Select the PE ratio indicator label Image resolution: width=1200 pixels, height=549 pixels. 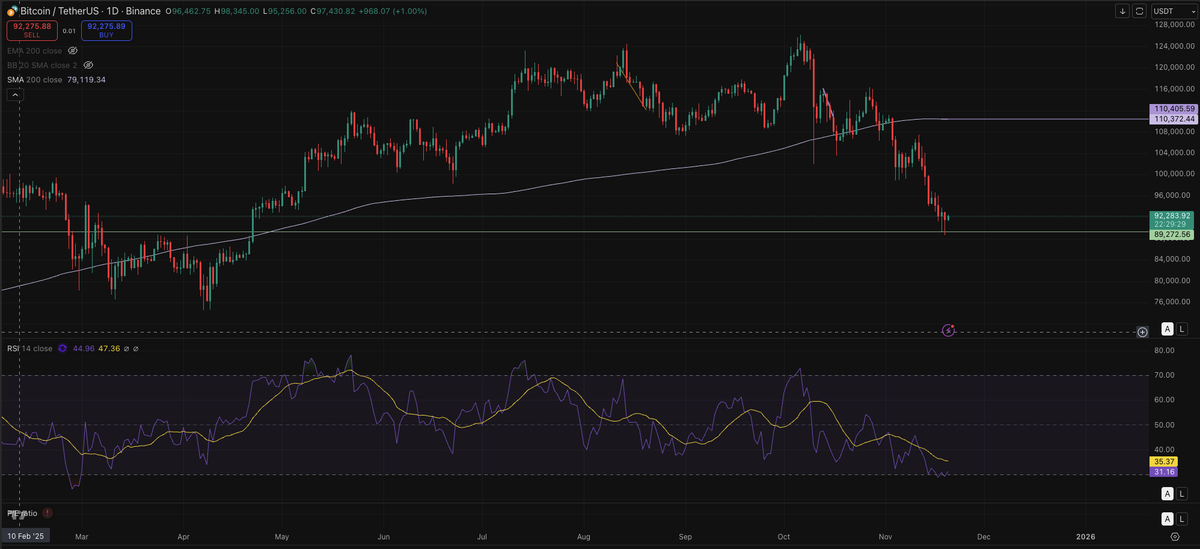point(22,513)
